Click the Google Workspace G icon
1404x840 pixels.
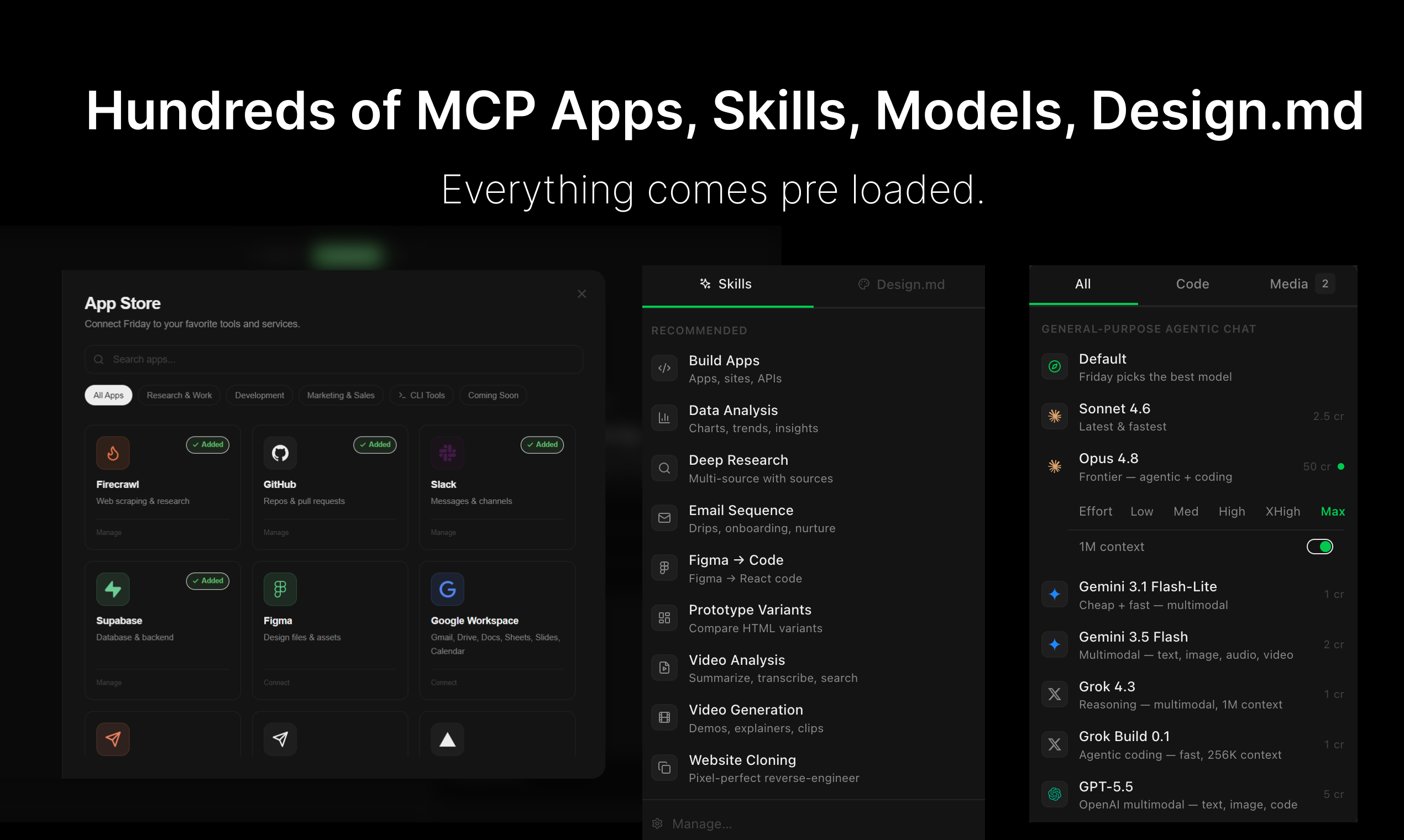(447, 589)
